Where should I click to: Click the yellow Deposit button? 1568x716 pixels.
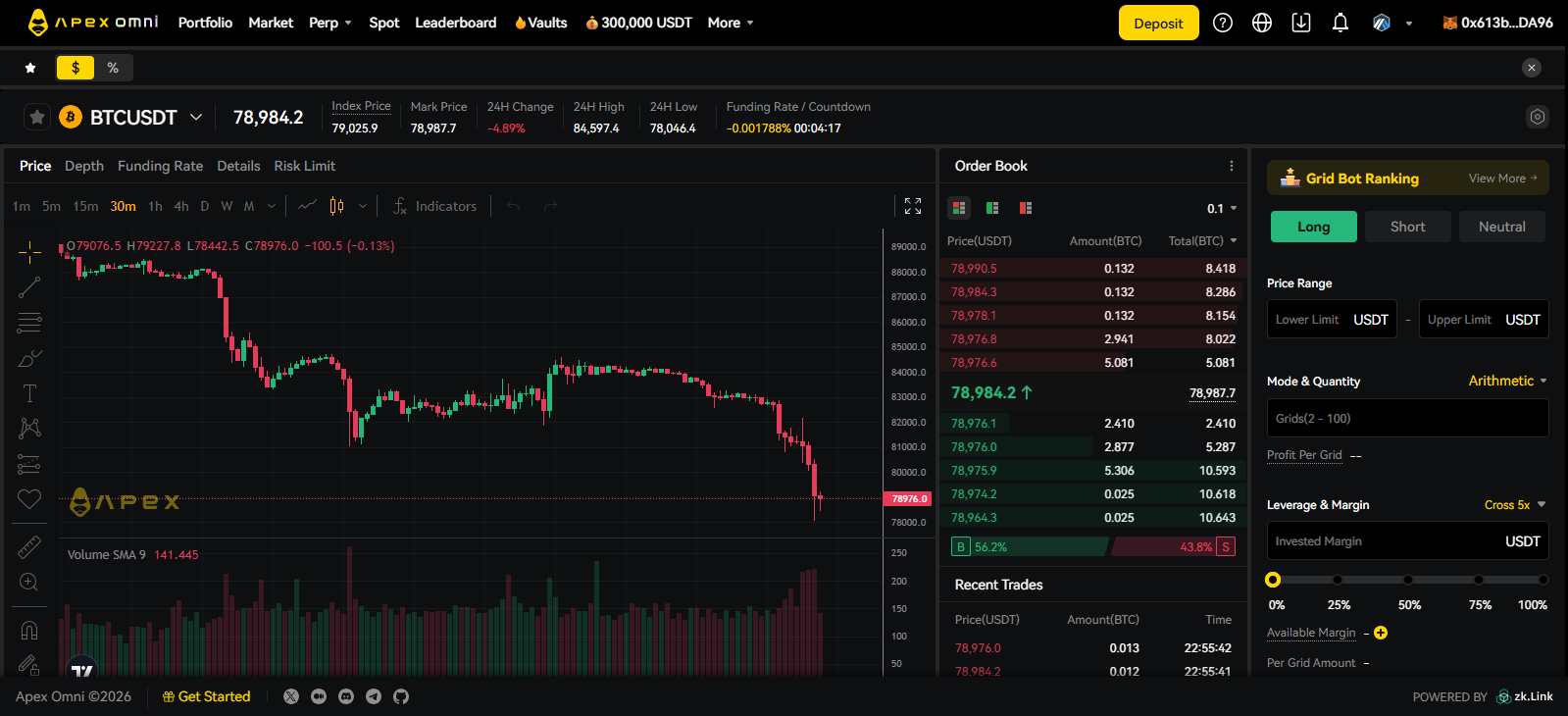1158,23
